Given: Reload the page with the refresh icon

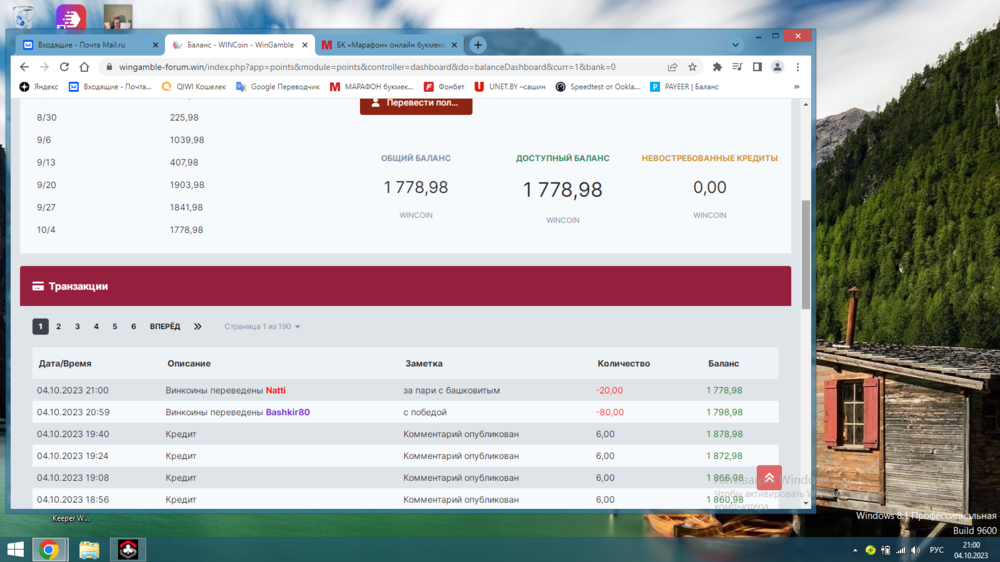Looking at the screenshot, I should (64, 67).
